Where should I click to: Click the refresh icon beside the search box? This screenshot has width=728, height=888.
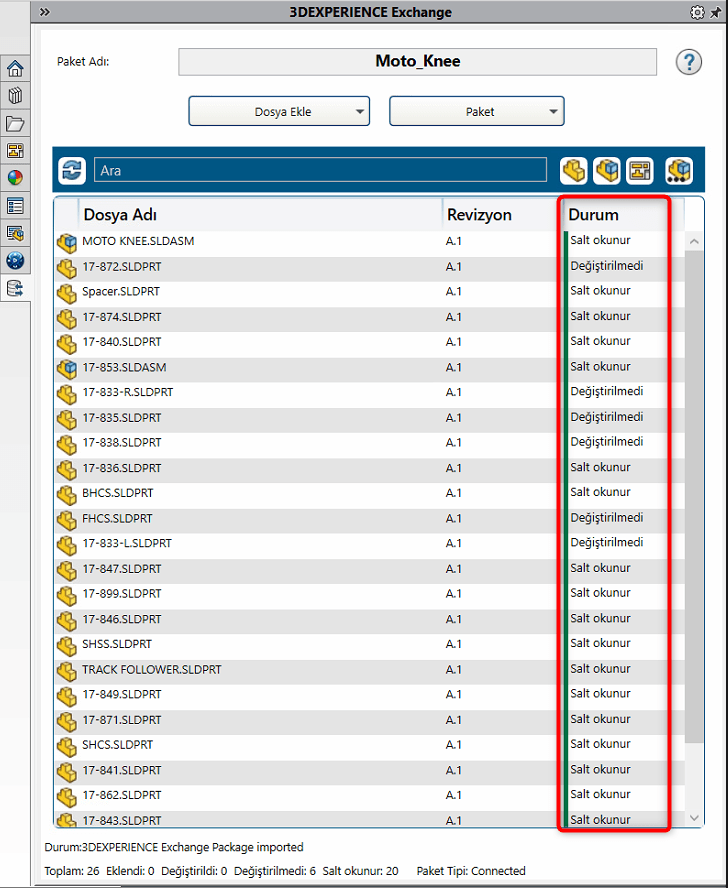point(72,170)
